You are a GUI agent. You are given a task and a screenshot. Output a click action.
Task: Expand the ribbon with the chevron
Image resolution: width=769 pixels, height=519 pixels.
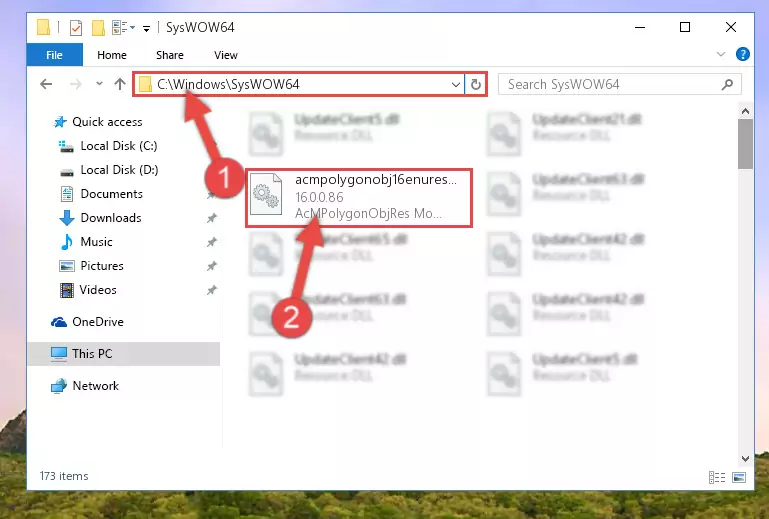pyautogui.click(x=720, y=54)
